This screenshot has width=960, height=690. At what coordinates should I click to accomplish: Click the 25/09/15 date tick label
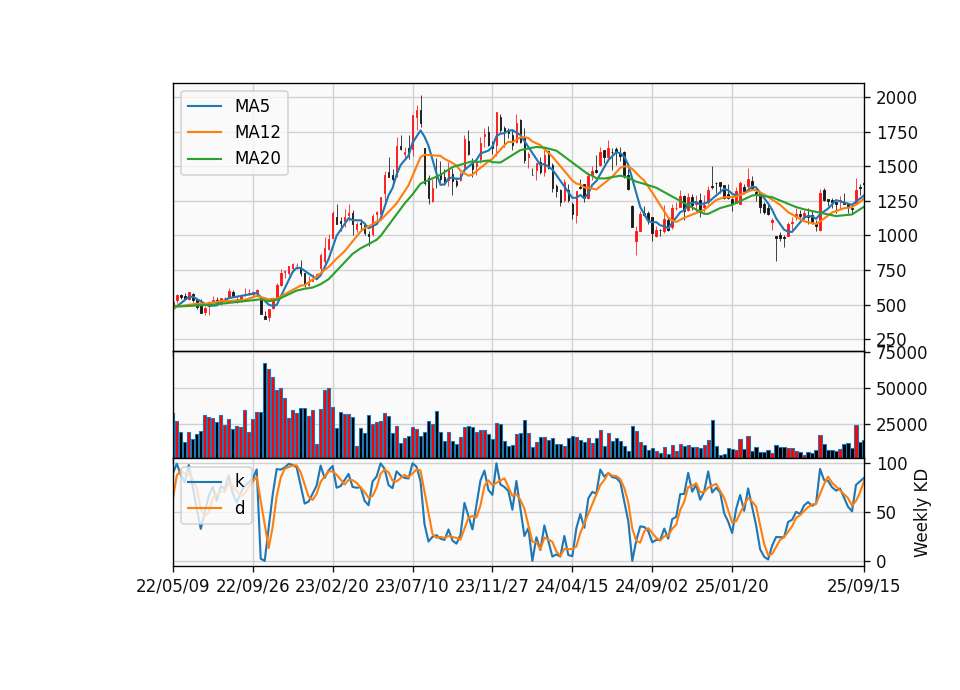[x=864, y=586]
